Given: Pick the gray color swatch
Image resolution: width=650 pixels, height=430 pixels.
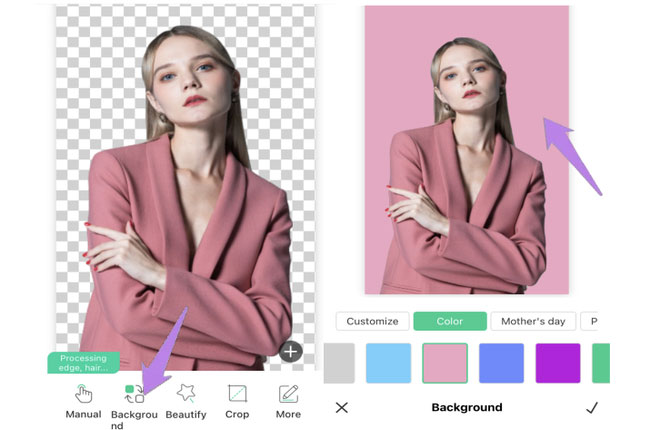Looking at the screenshot, I should pyautogui.click(x=339, y=363).
